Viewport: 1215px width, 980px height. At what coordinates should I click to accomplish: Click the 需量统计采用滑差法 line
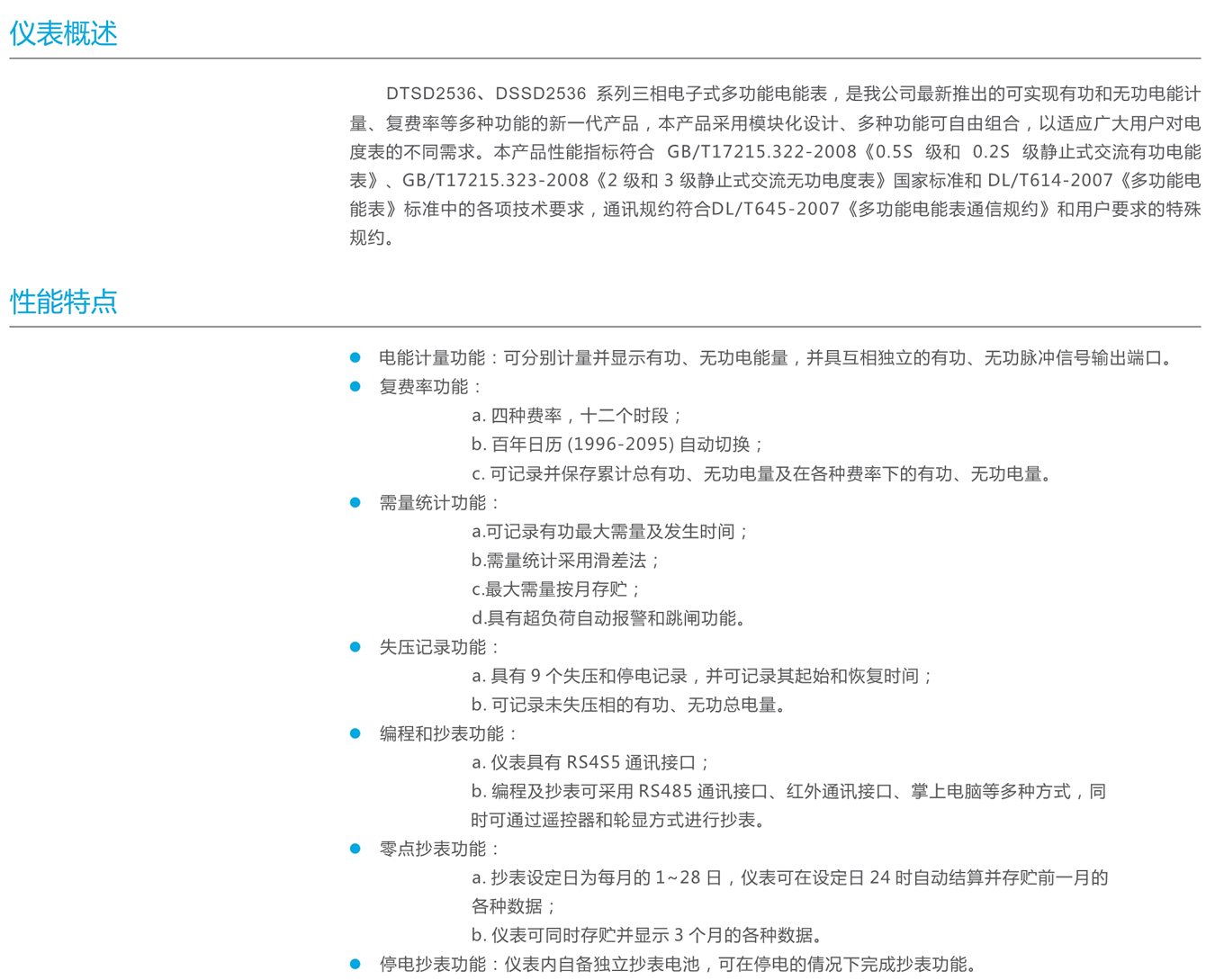(x=566, y=561)
